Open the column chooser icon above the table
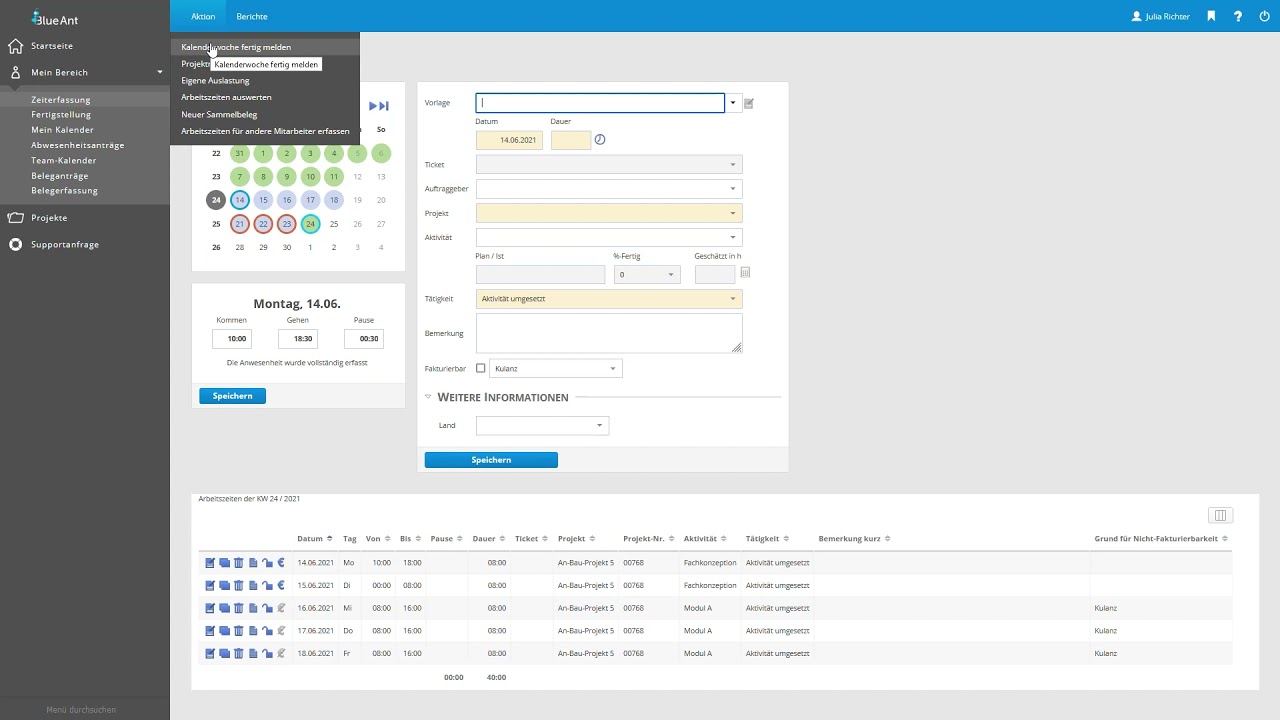Screen dimensions: 1280x720 [x=1219, y=515]
